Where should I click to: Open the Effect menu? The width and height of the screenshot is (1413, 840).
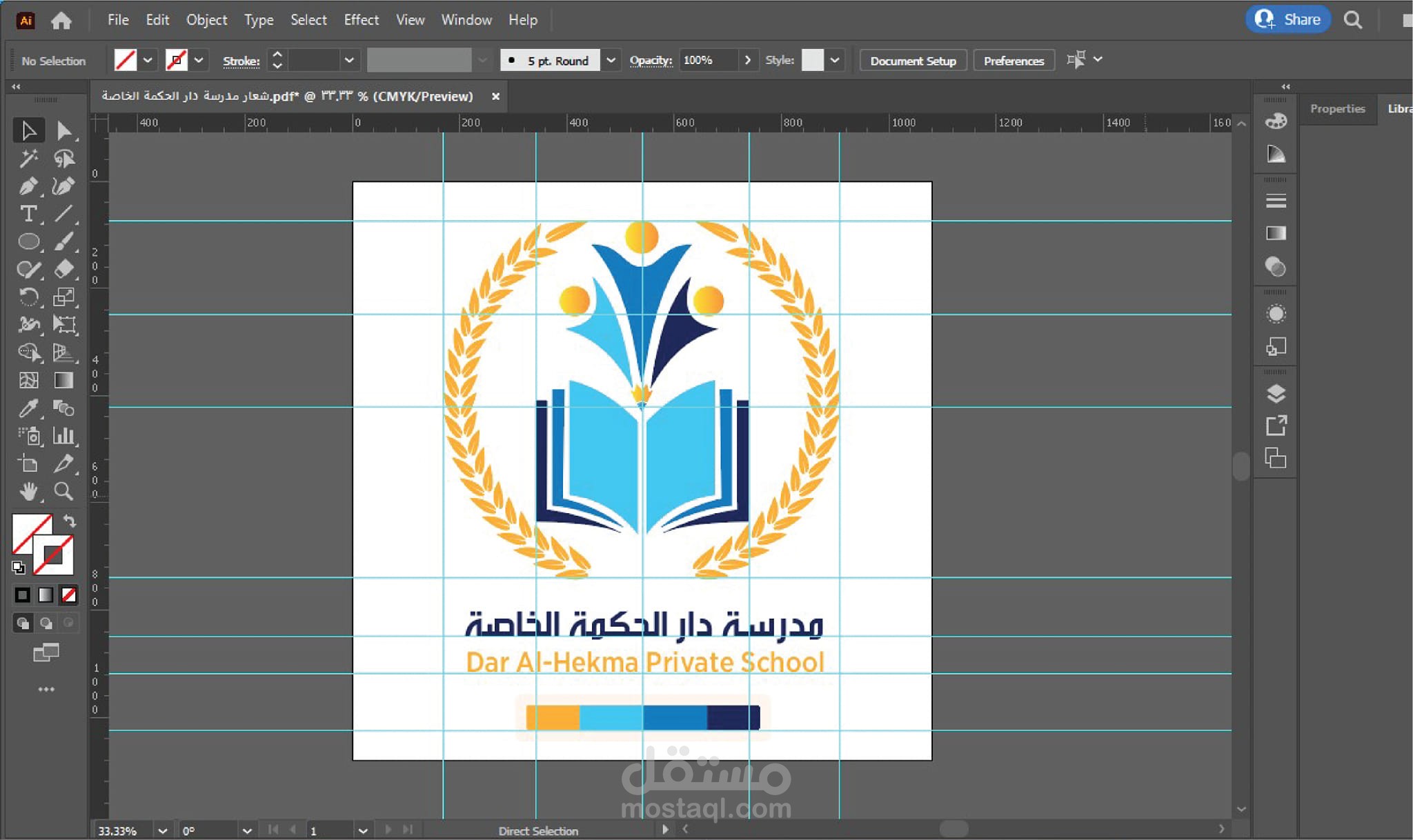361,20
